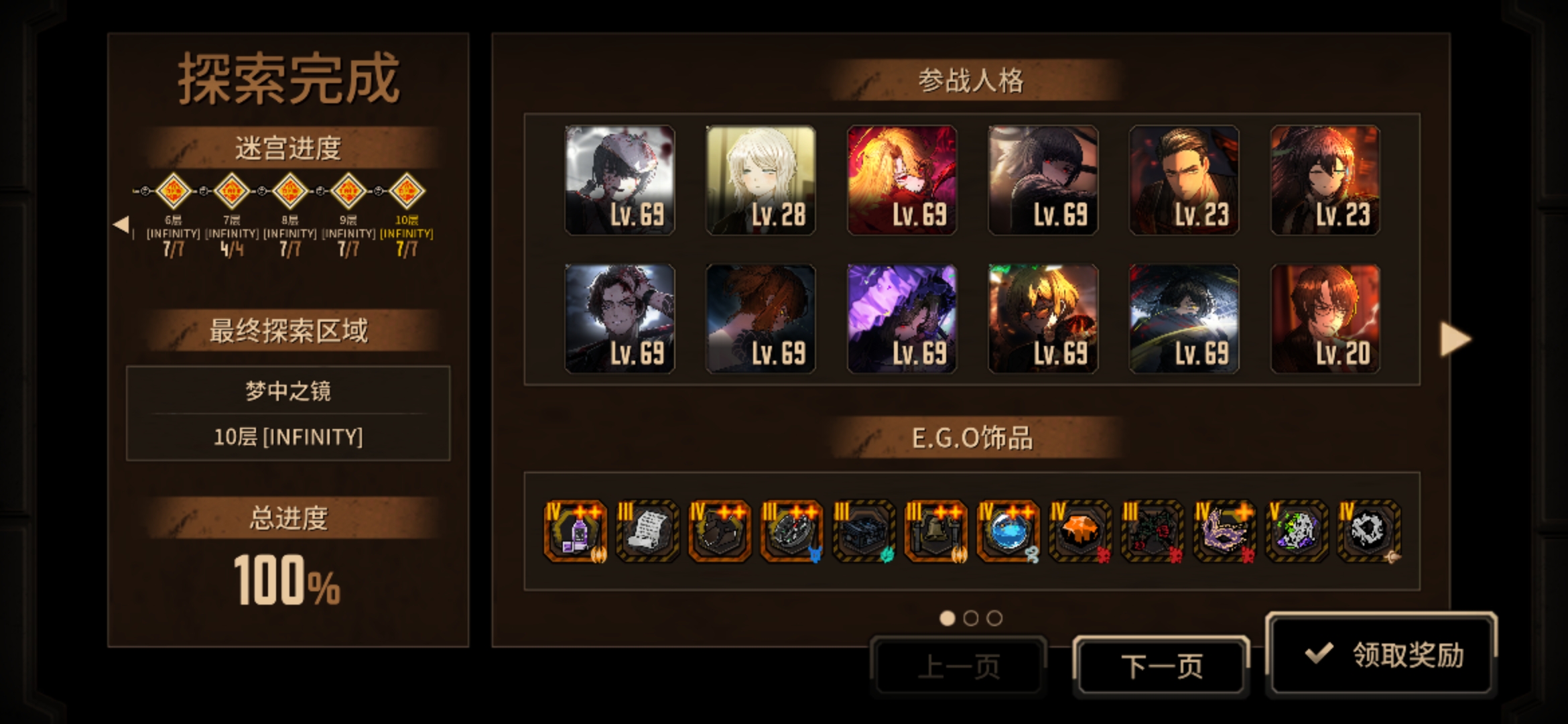Select the purple bottle E.G.O gift icon
1568x724 pixels.
coord(575,532)
